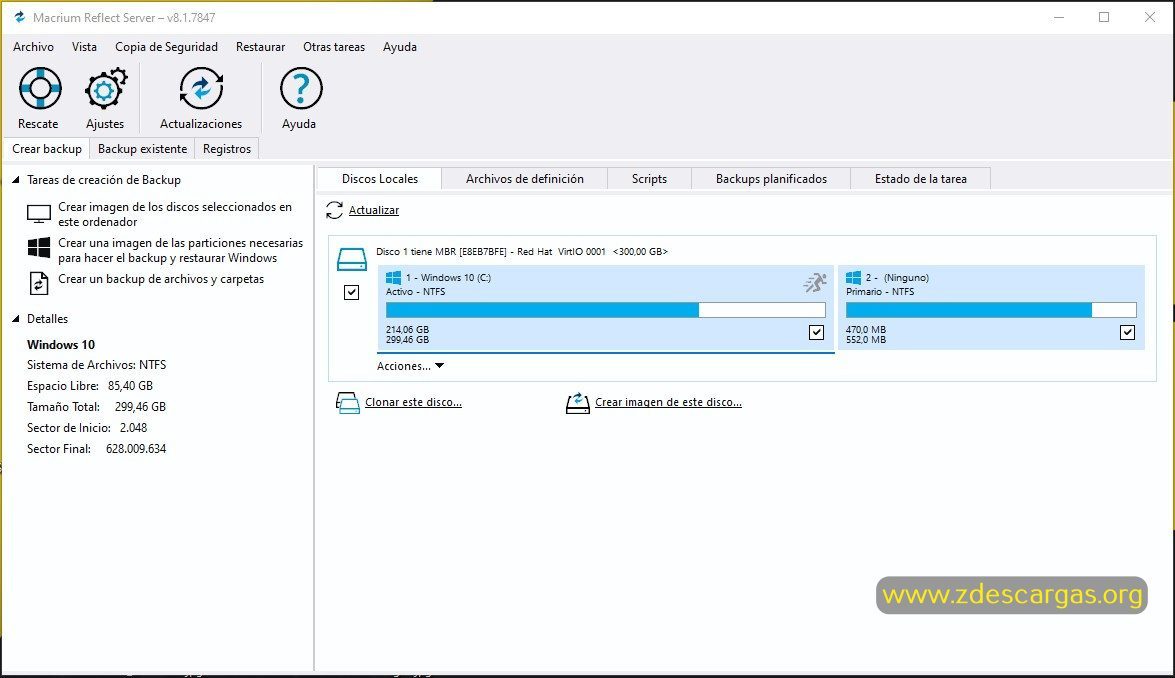Click the Crear imagen de este disco icon
This screenshot has height=678, width=1175.
pyautogui.click(x=578, y=402)
